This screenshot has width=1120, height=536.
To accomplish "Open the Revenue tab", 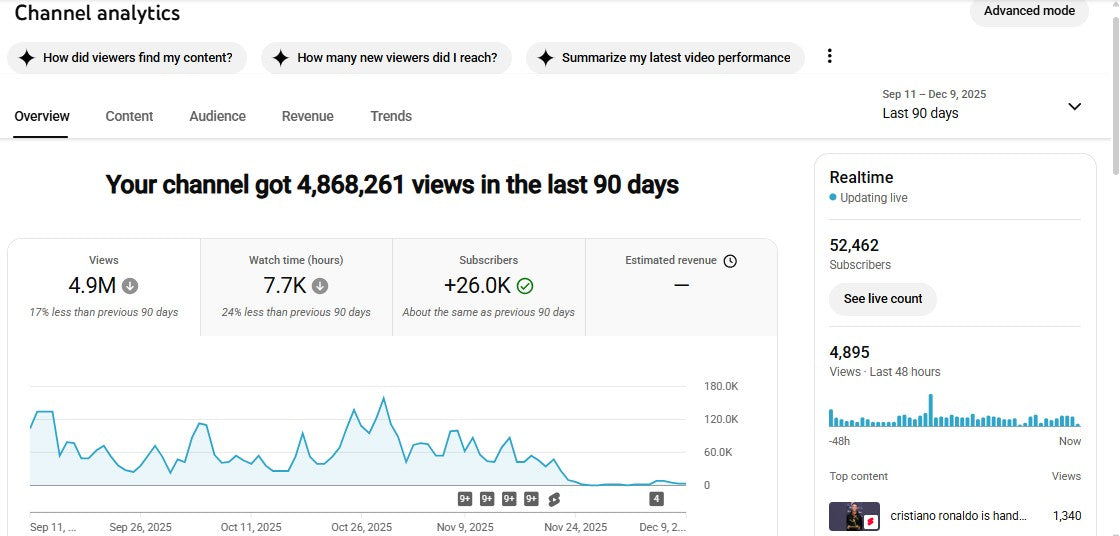I will coord(307,116).
